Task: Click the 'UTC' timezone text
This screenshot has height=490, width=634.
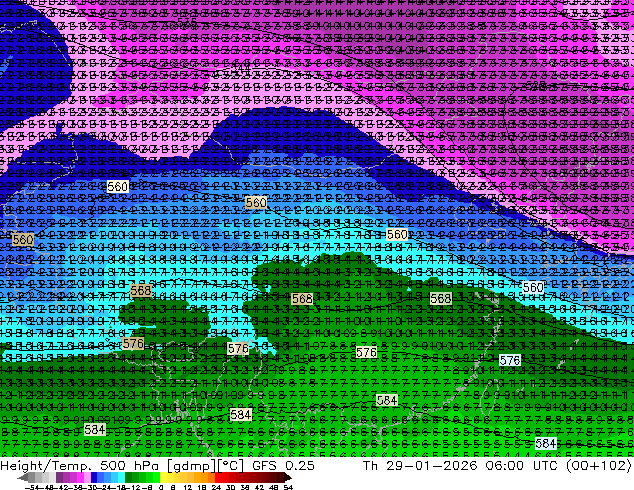Action: click(x=546, y=465)
